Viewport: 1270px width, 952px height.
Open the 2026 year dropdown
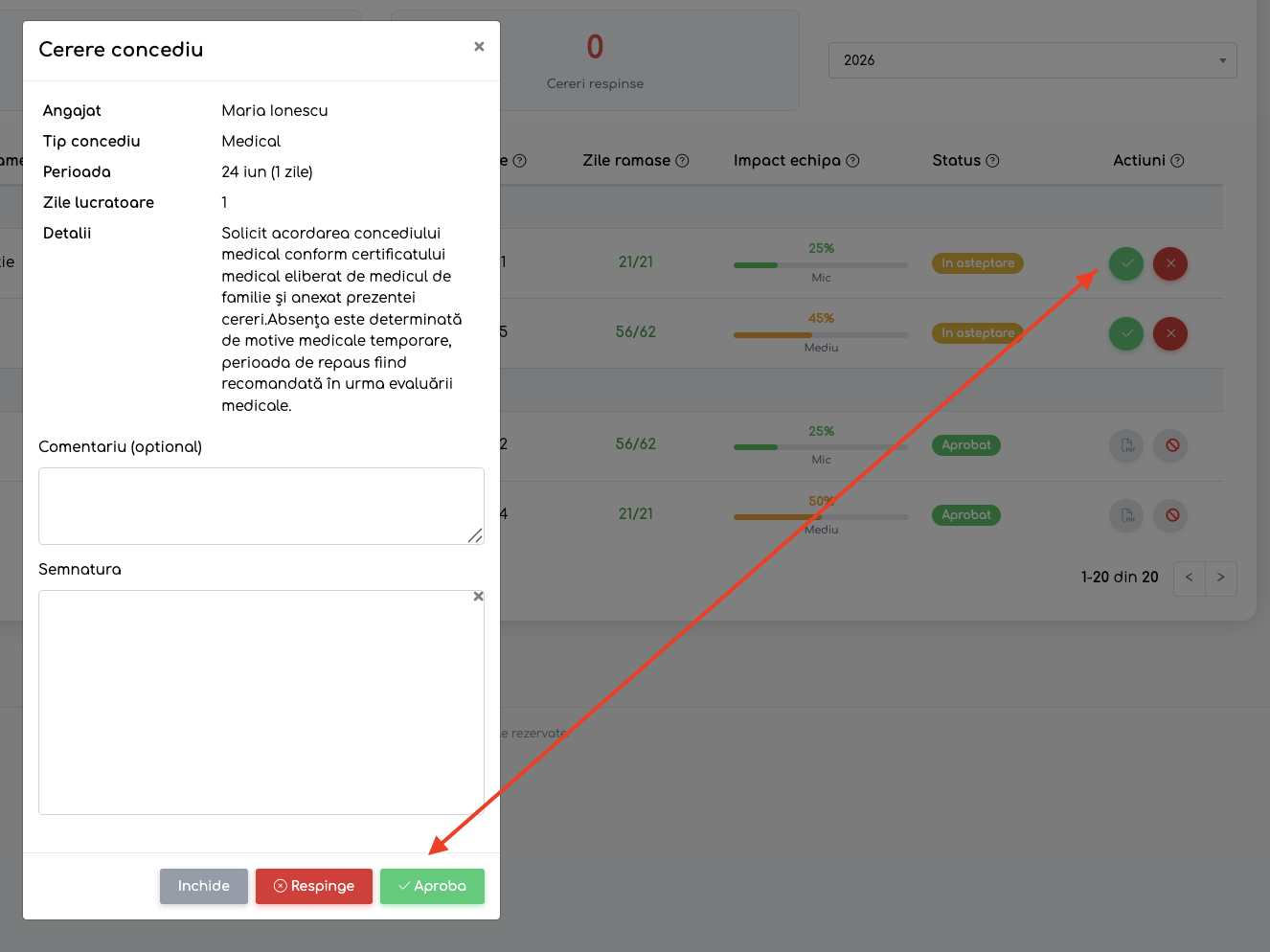tap(1032, 60)
